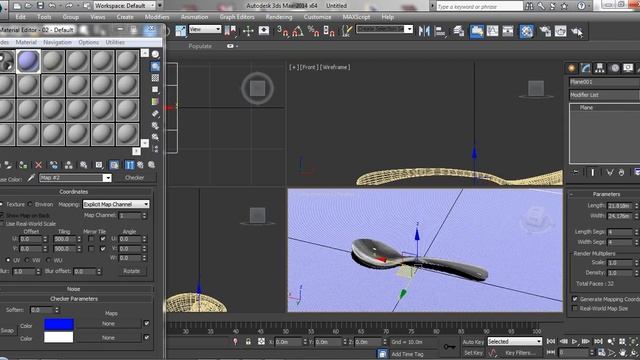Enable Real-World Map Size checkbox
The width and height of the screenshot is (640, 360).
pos(575,308)
